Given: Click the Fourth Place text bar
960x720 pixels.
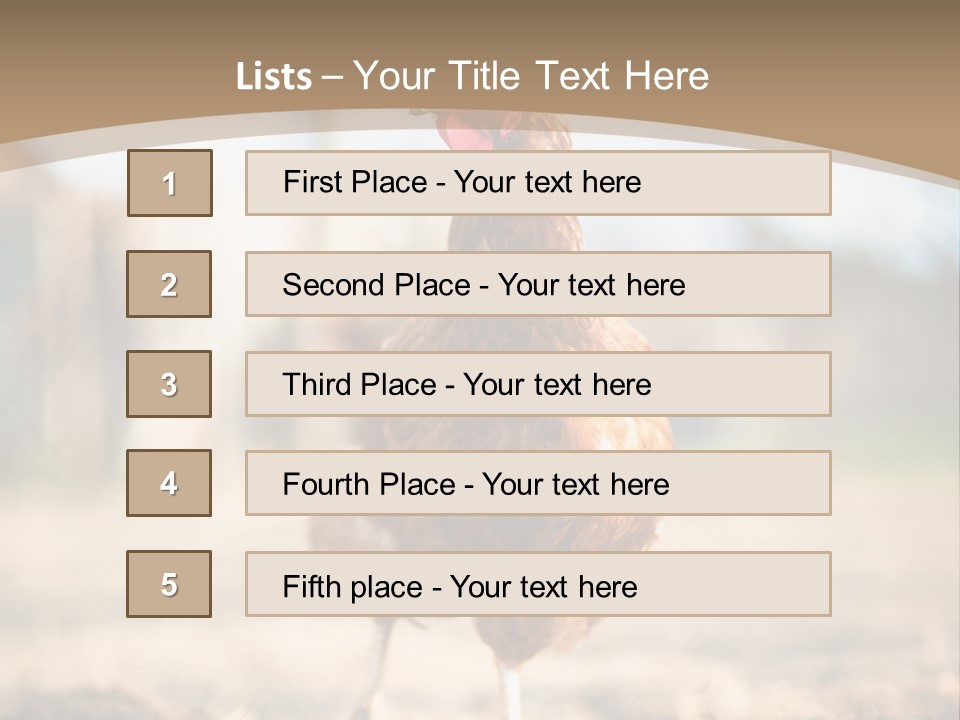Looking at the screenshot, I should pyautogui.click(x=538, y=483).
